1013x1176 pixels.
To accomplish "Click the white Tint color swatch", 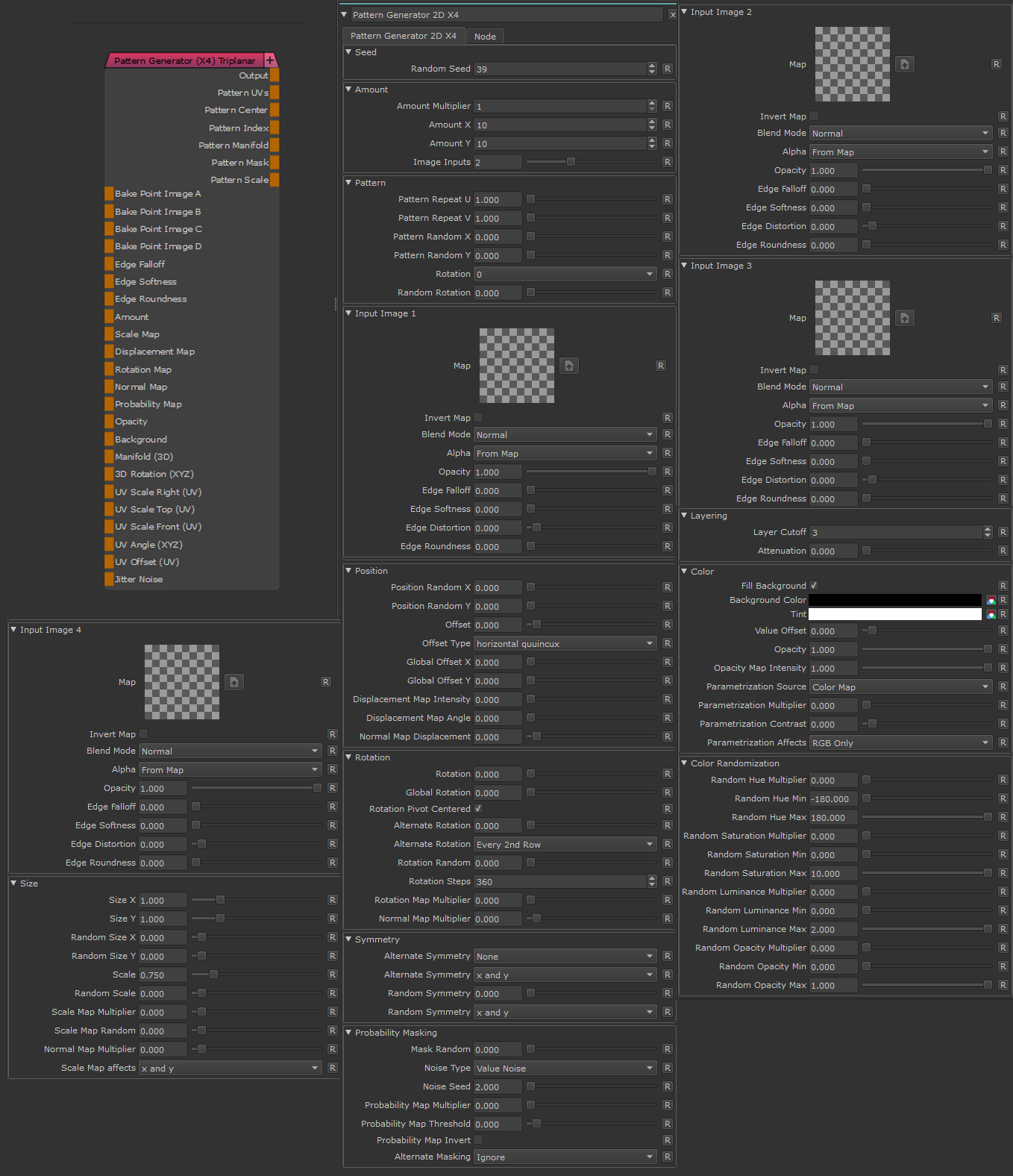I will point(894,614).
